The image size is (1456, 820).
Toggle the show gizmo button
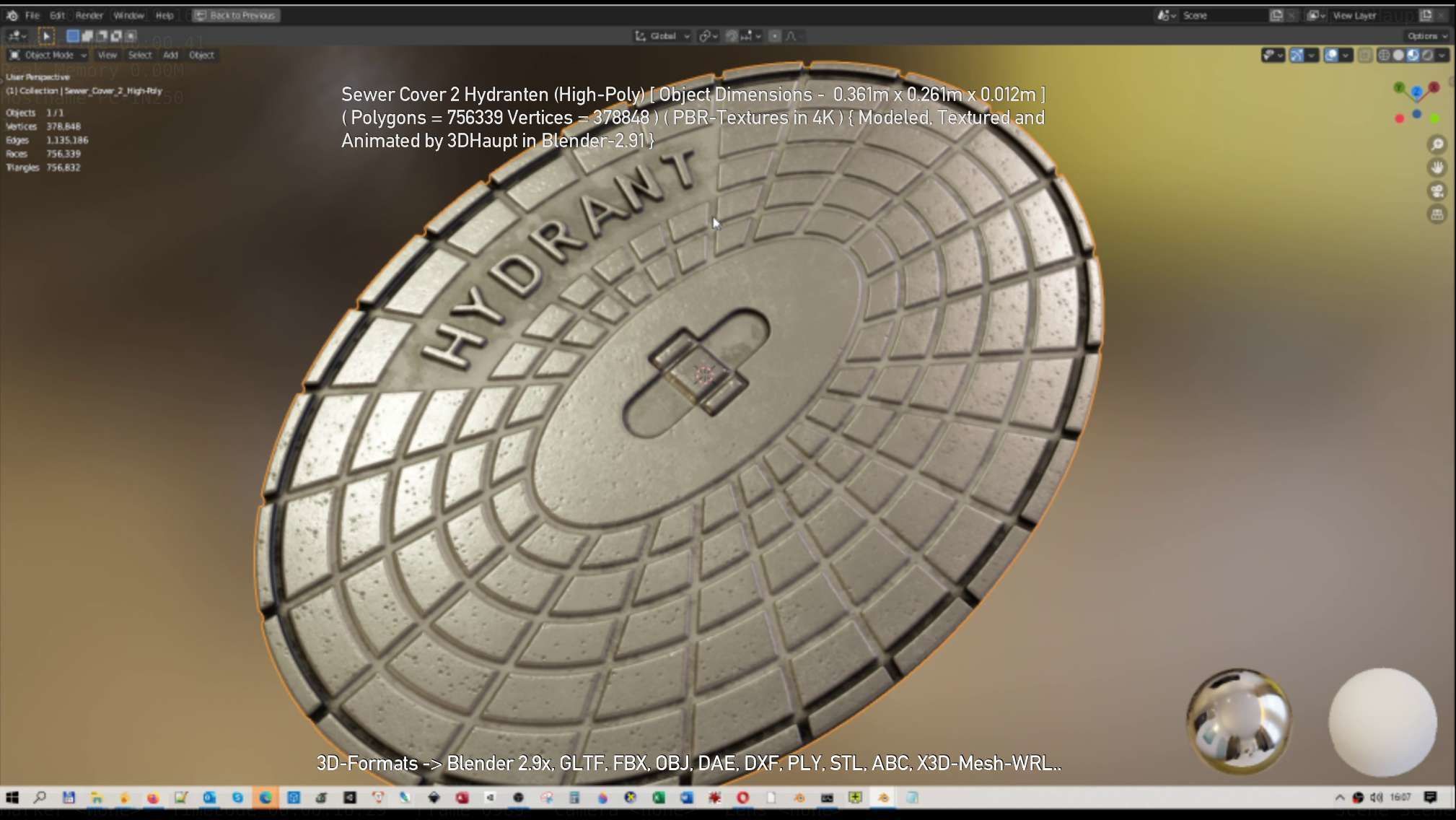(x=1297, y=55)
